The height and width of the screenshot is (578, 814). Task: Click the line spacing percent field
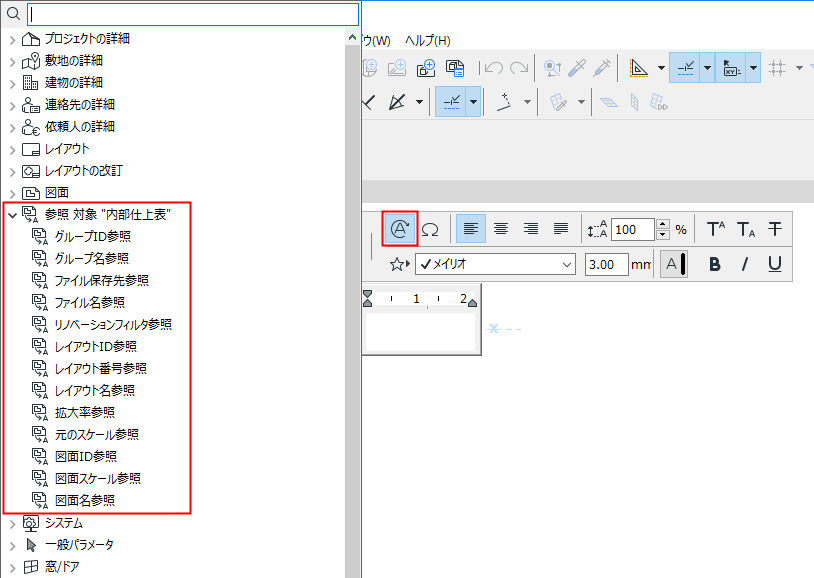(x=633, y=230)
